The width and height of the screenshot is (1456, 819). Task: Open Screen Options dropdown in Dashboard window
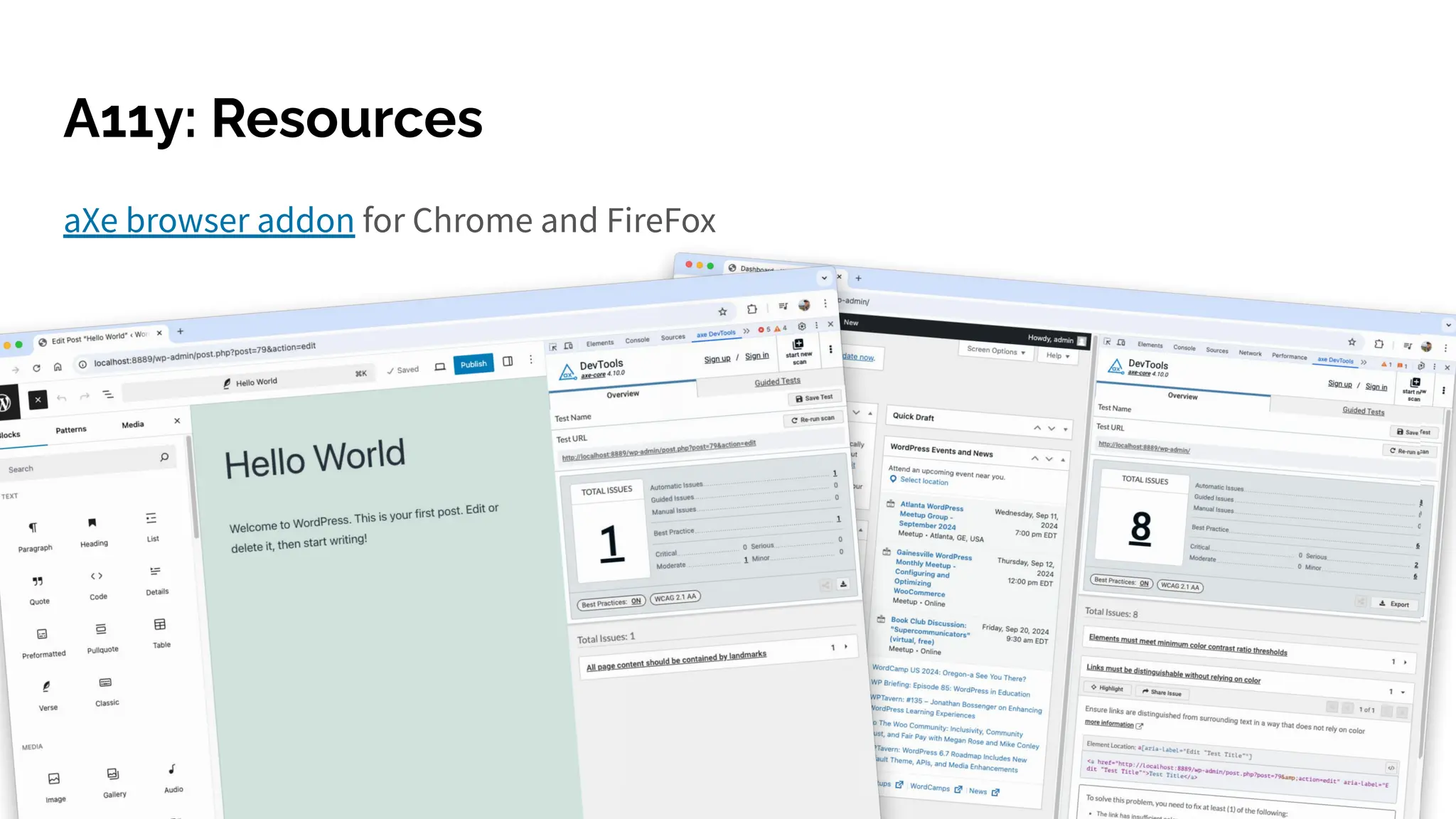pos(995,350)
